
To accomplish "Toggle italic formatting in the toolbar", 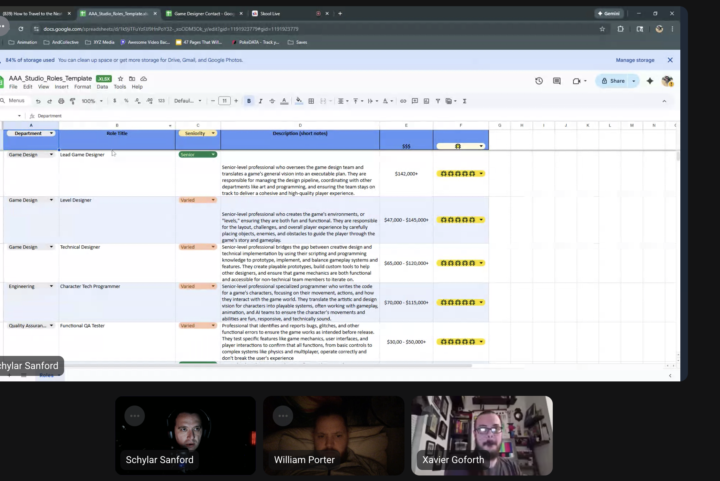I will click(x=261, y=101).
